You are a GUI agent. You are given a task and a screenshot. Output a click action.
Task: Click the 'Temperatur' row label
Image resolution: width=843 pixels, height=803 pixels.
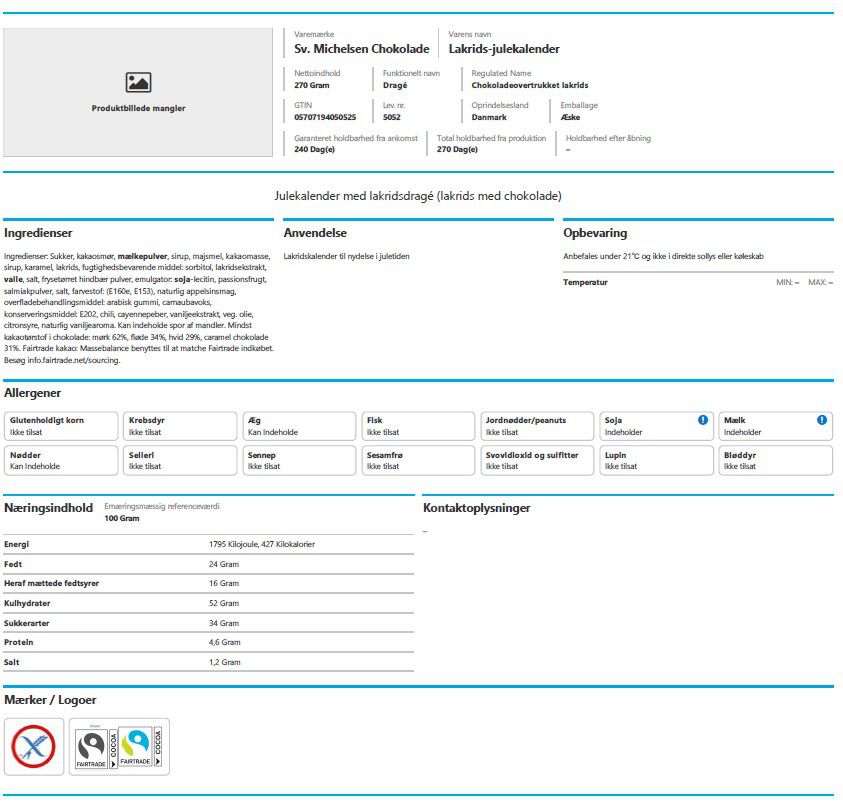point(585,283)
